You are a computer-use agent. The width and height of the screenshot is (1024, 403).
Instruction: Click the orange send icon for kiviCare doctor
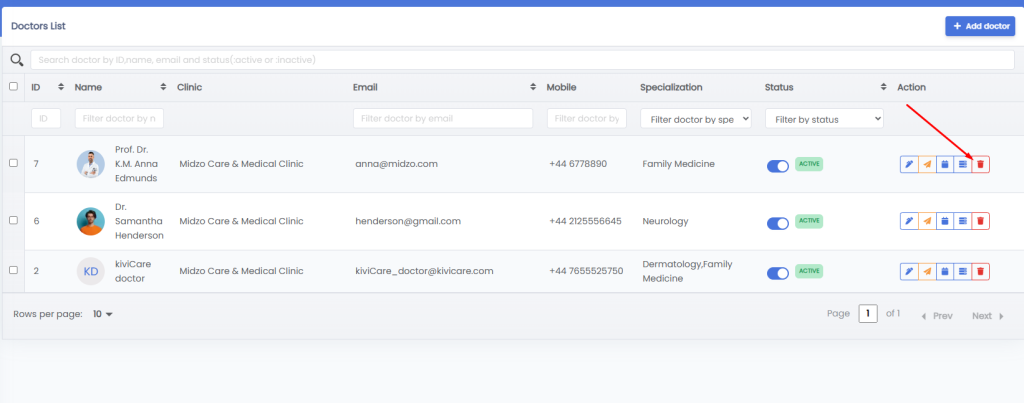click(x=927, y=272)
